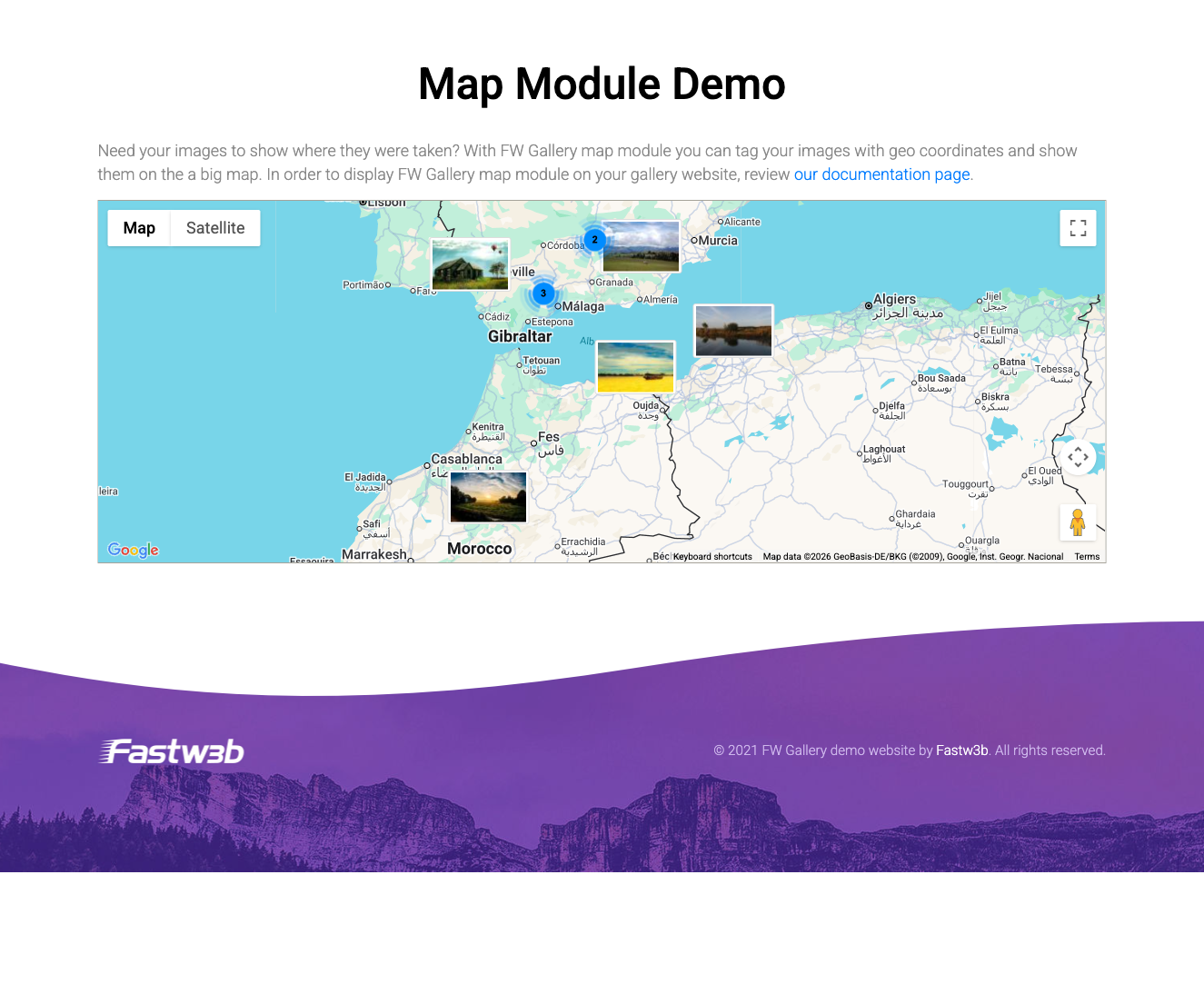Open our documentation page link
This screenshot has height=984, width=1204.
(881, 174)
